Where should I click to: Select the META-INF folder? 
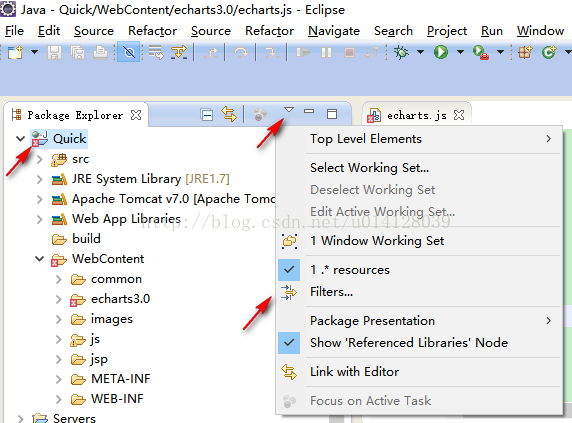[x=121, y=379]
